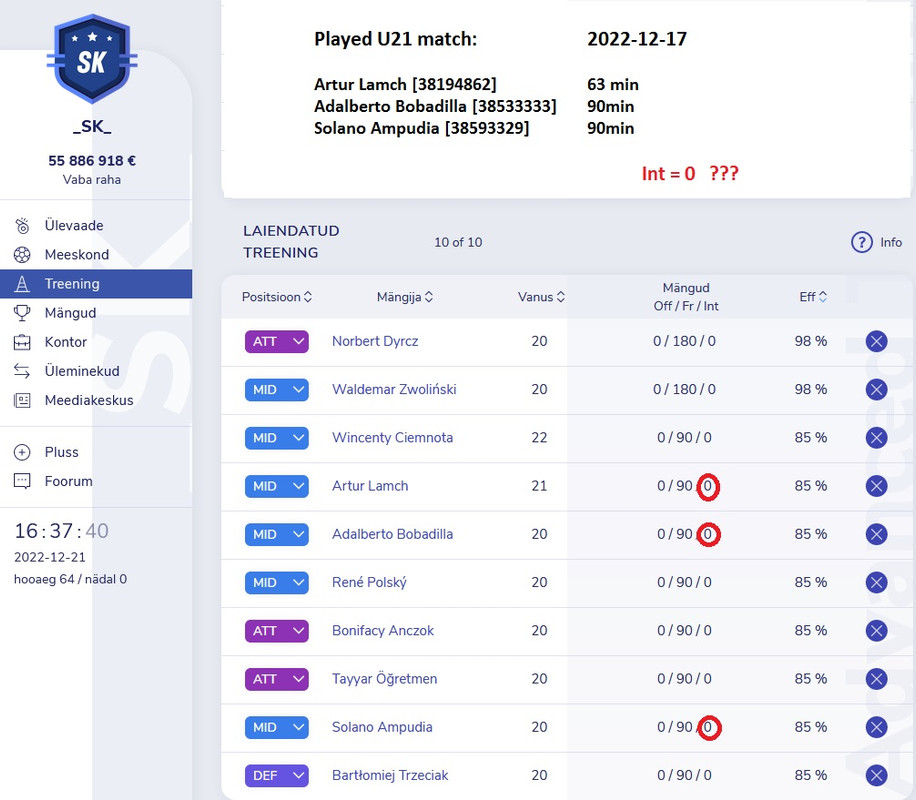Click the 10 of 10 counter
Screen dimensions: 916x800
(458, 242)
